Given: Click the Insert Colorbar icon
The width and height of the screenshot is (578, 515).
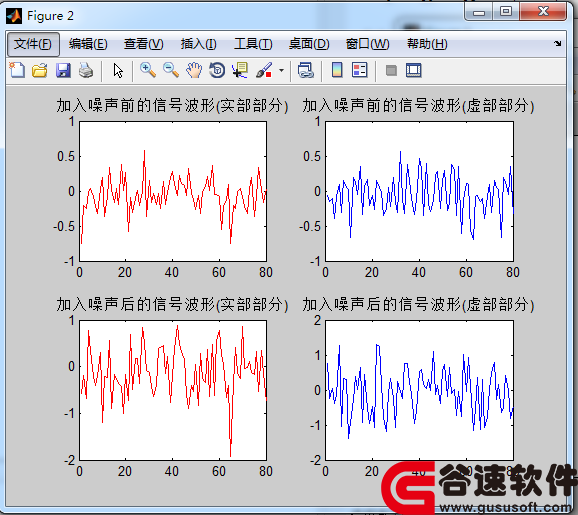Looking at the screenshot, I should pos(337,70).
